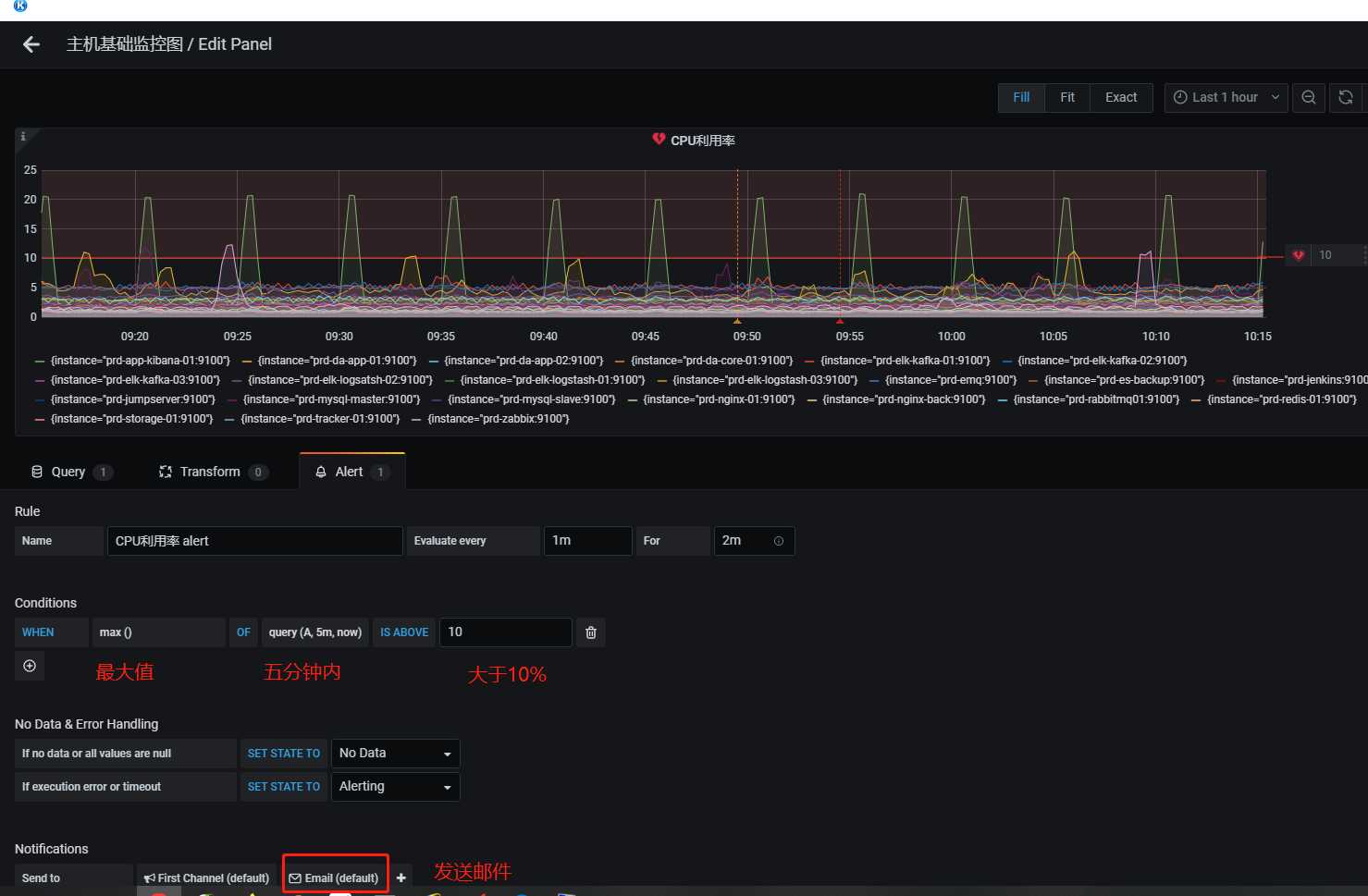This screenshot has width=1368, height=896.
Task: Choose Fit display mode
Action: (x=1067, y=97)
